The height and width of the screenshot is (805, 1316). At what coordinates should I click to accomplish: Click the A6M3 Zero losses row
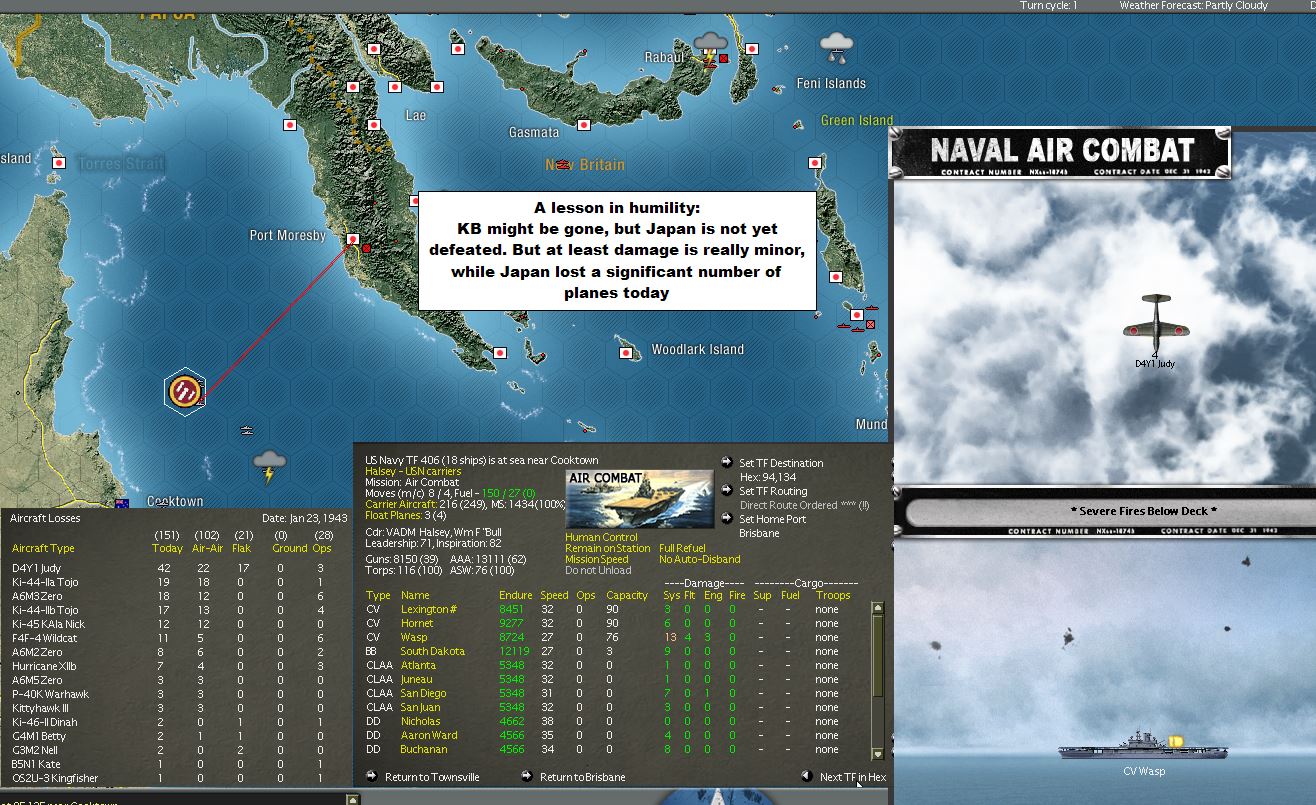click(175, 596)
